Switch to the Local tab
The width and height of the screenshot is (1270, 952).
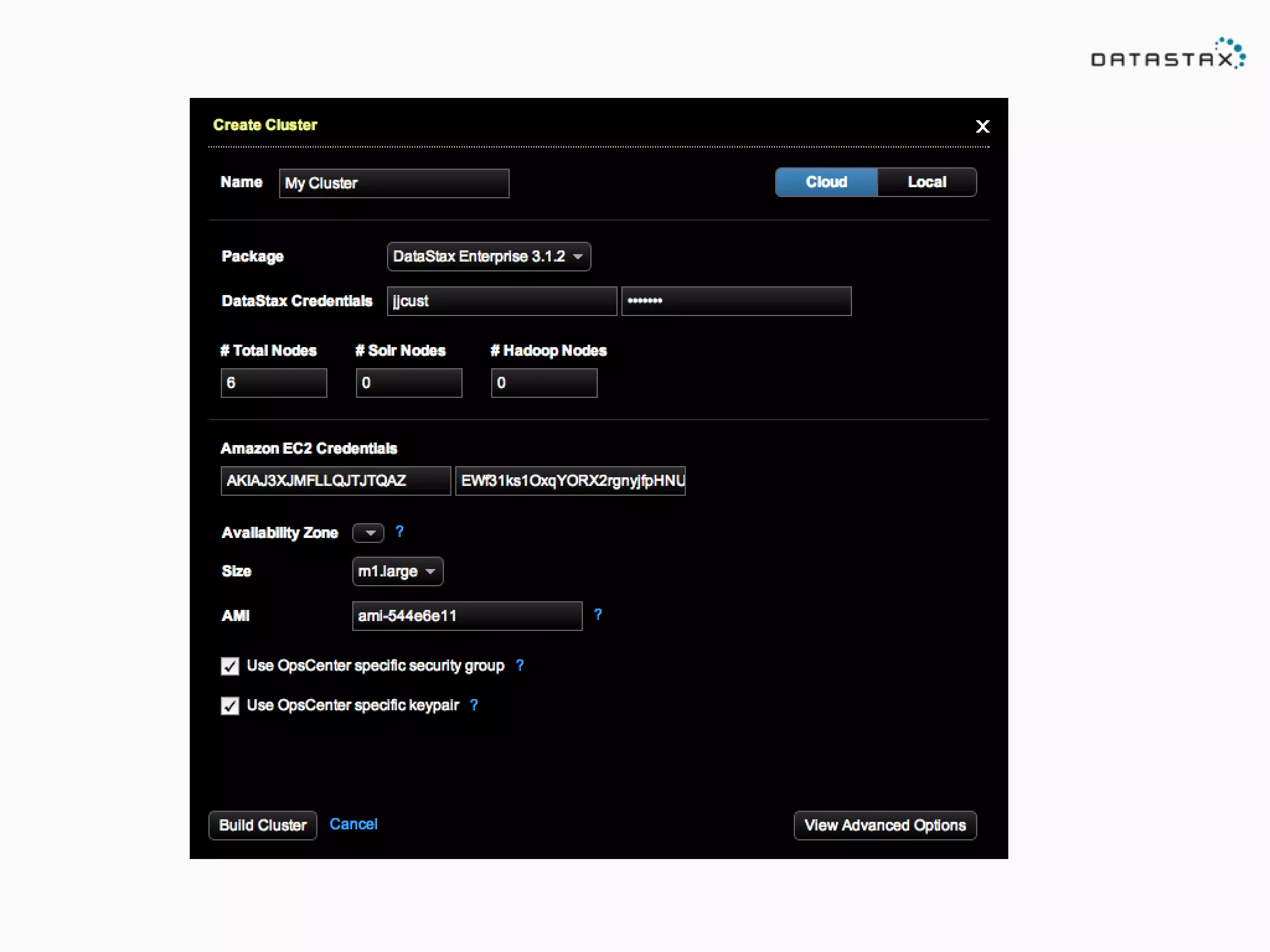coord(926,182)
